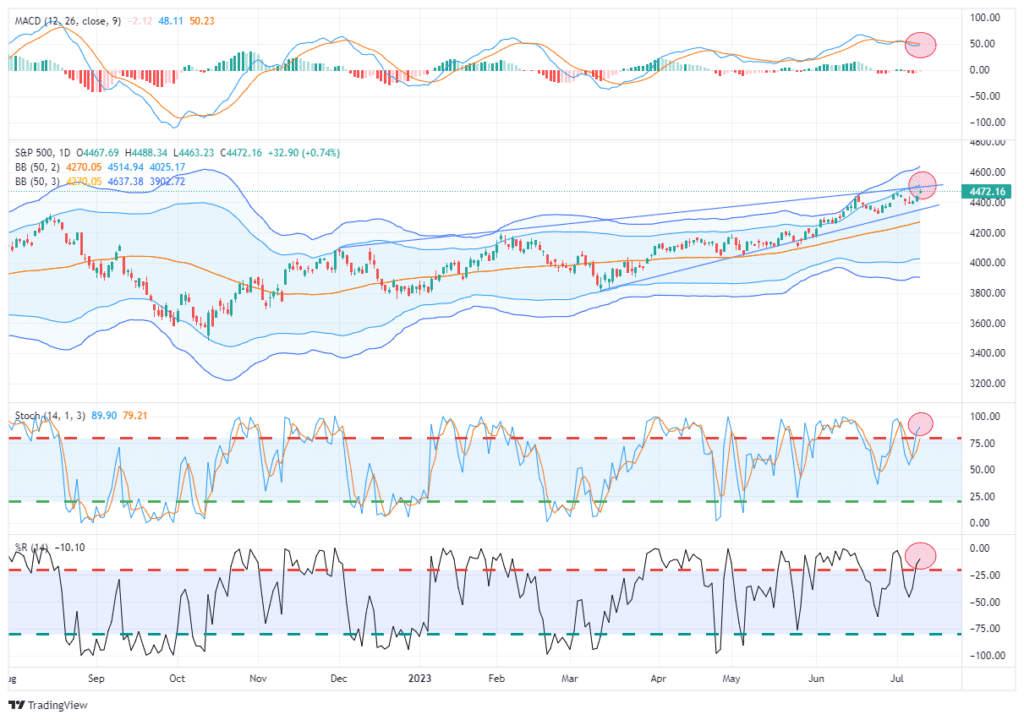
Task: Click the close price C4472.16 in legend
Action: pos(241,153)
